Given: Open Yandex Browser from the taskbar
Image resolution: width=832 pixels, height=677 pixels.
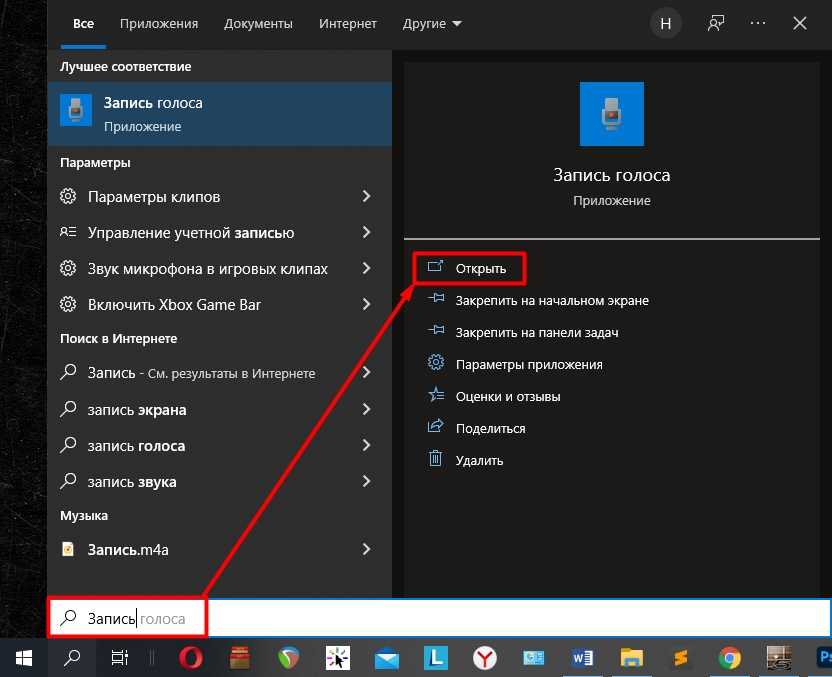Looking at the screenshot, I should tap(484, 657).
